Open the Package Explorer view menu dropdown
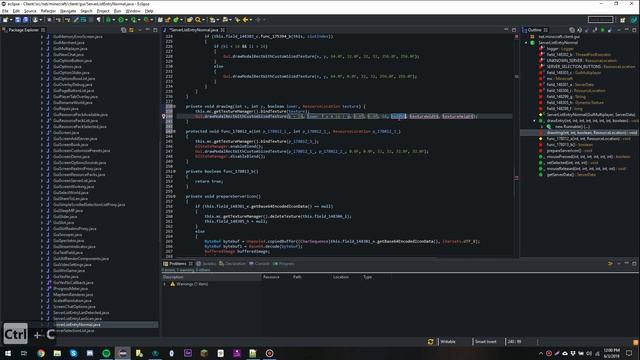 tap(140, 30)
